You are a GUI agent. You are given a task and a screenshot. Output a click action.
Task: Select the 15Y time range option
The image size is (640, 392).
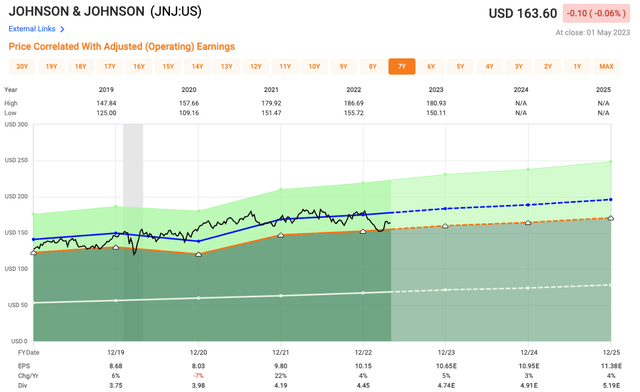168,67
